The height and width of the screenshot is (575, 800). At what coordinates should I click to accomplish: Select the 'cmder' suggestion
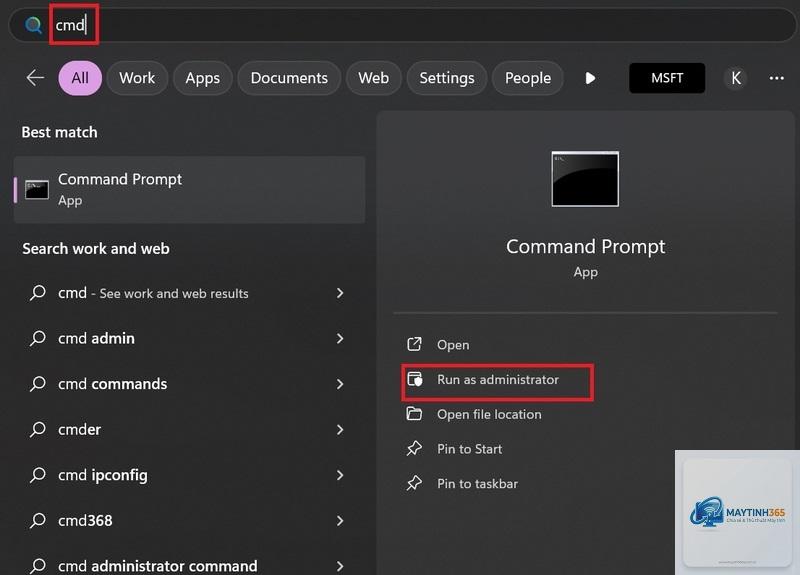tap(189, 430)
